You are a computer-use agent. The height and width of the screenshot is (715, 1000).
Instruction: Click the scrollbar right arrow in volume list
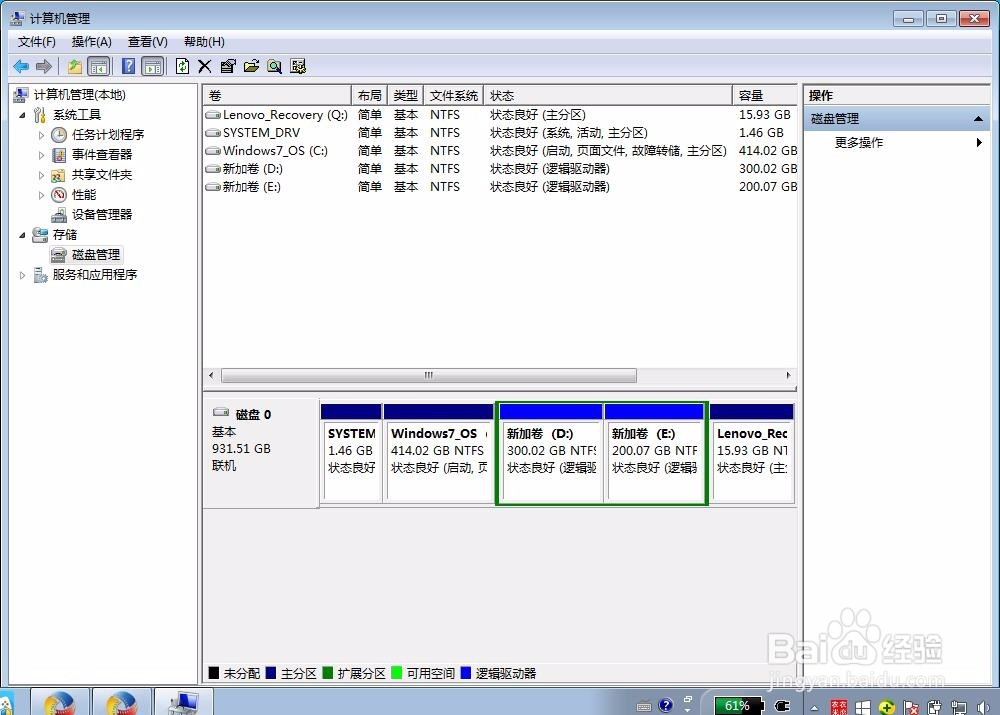point(788,376)
